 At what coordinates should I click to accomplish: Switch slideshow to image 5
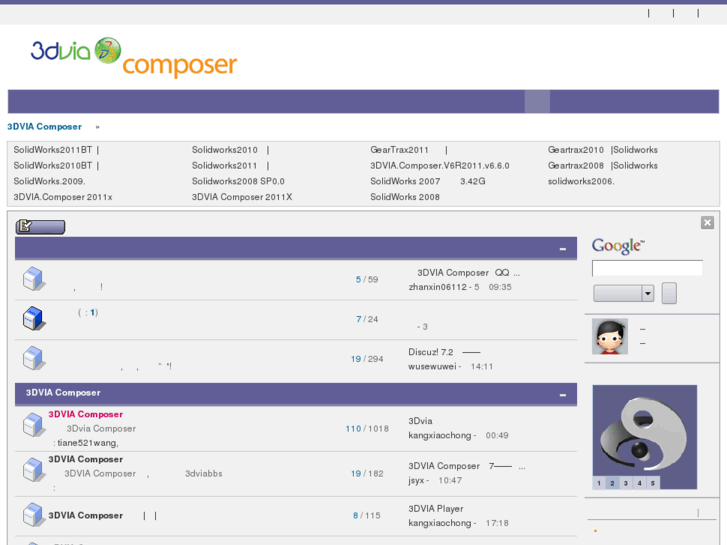tap(652, 483)
